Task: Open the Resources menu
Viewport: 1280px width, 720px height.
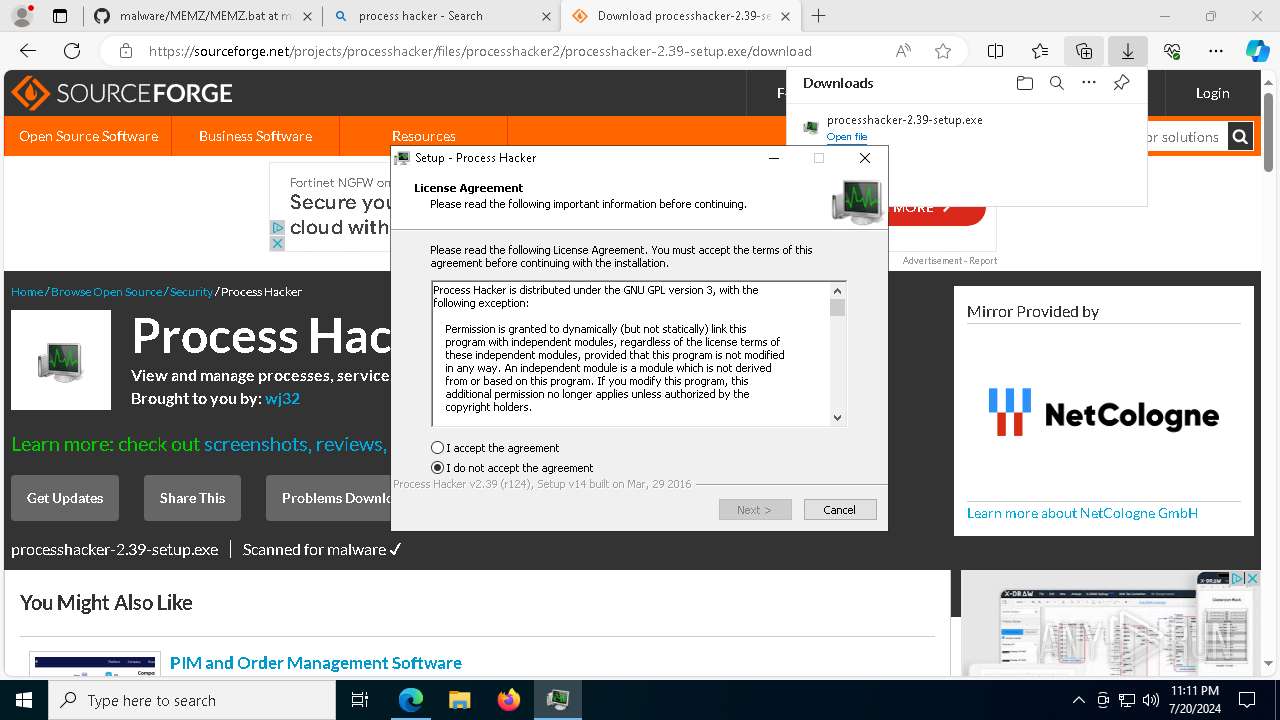Action: [x=424, y=136]
